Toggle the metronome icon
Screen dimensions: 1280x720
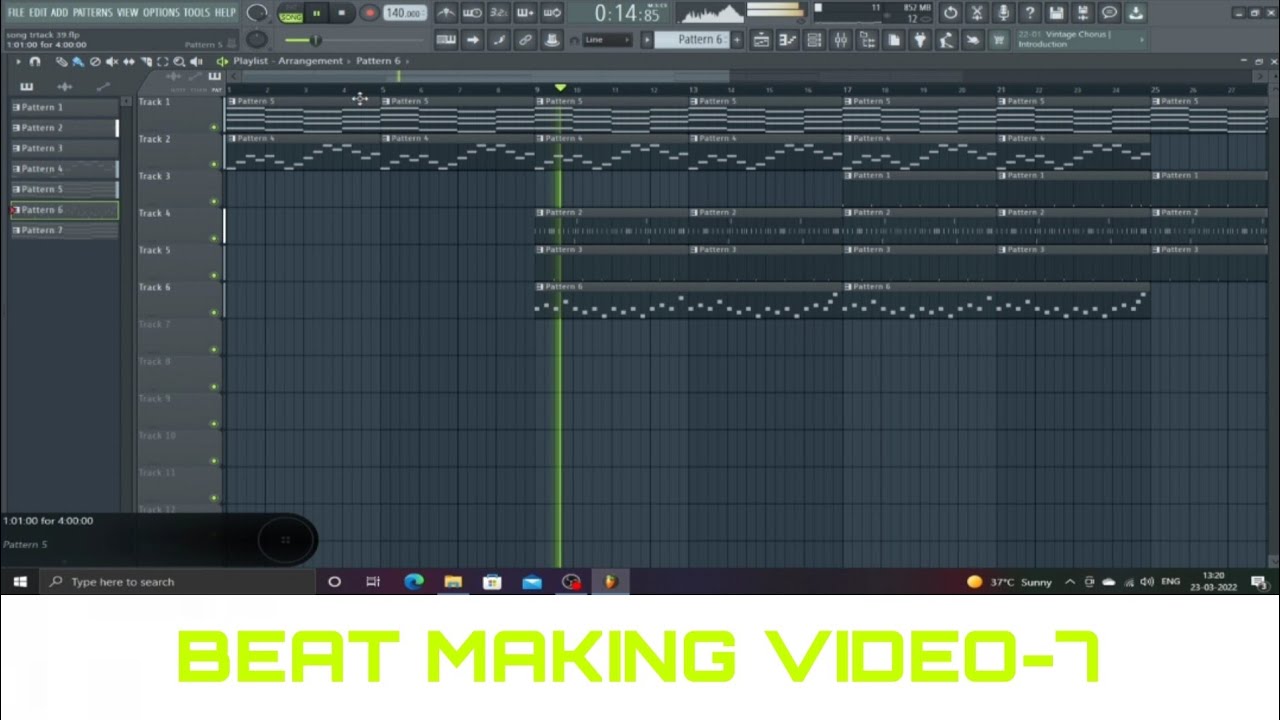click(x=446, y=13)
